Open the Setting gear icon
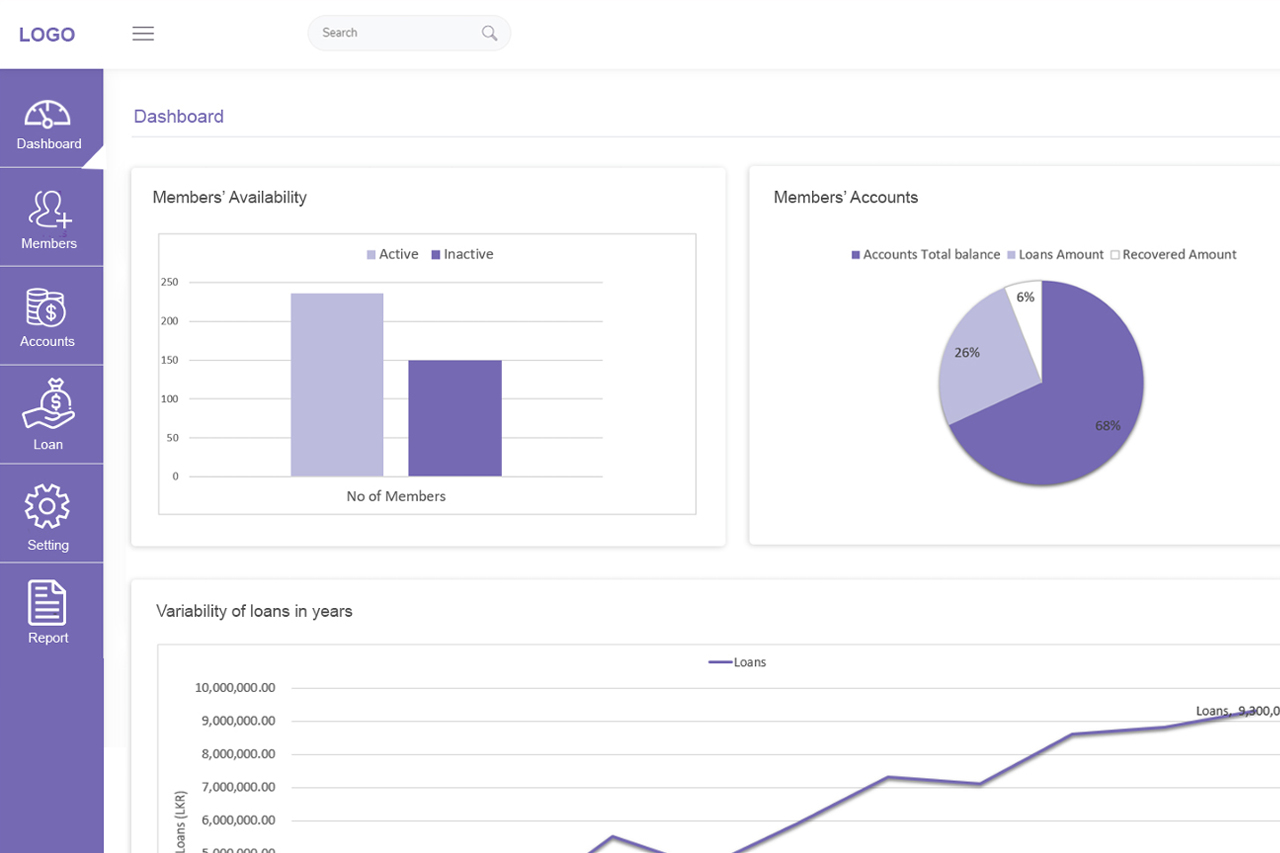The image size is (1280, 853). 47,507
